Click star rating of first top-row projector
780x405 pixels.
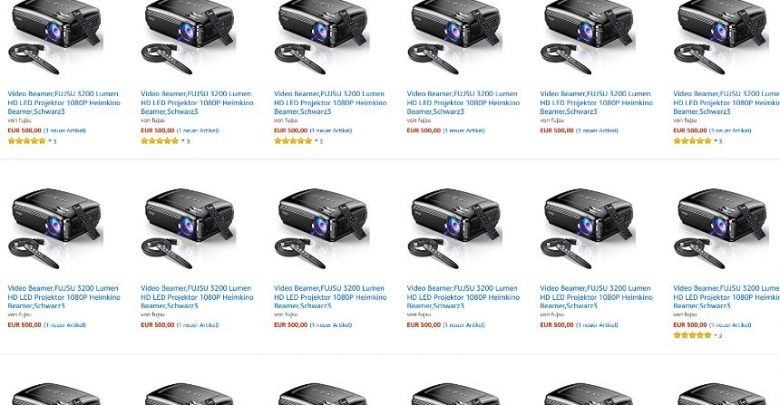click(27, 141)
